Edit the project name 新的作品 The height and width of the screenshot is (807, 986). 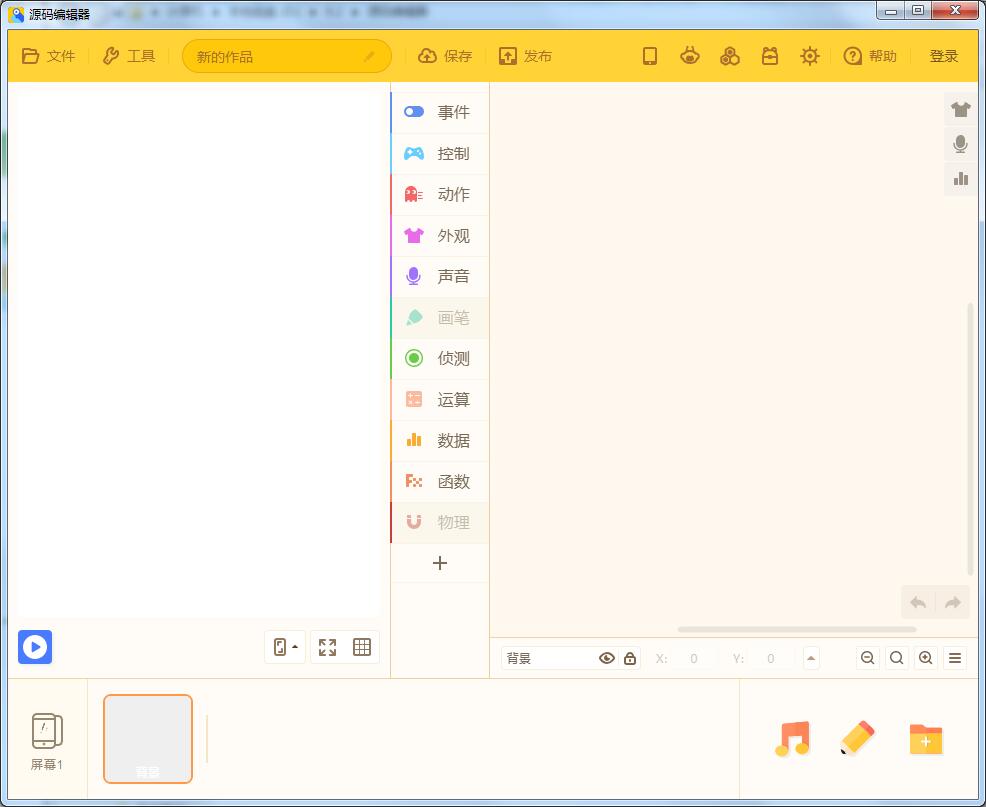point(287,56)
